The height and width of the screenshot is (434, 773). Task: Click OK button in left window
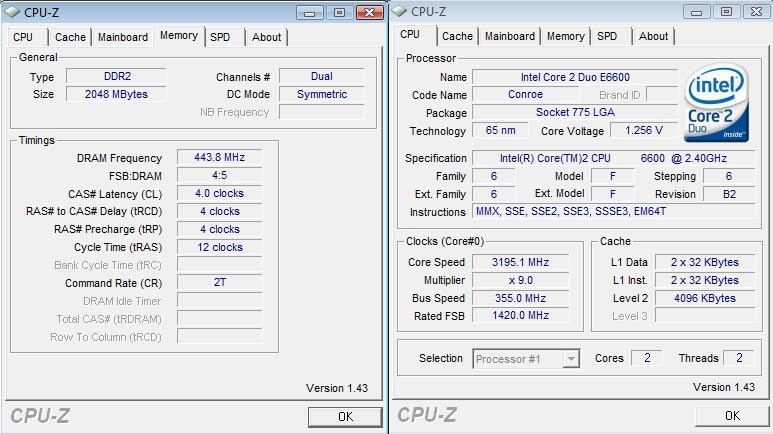tap(345, 417)
